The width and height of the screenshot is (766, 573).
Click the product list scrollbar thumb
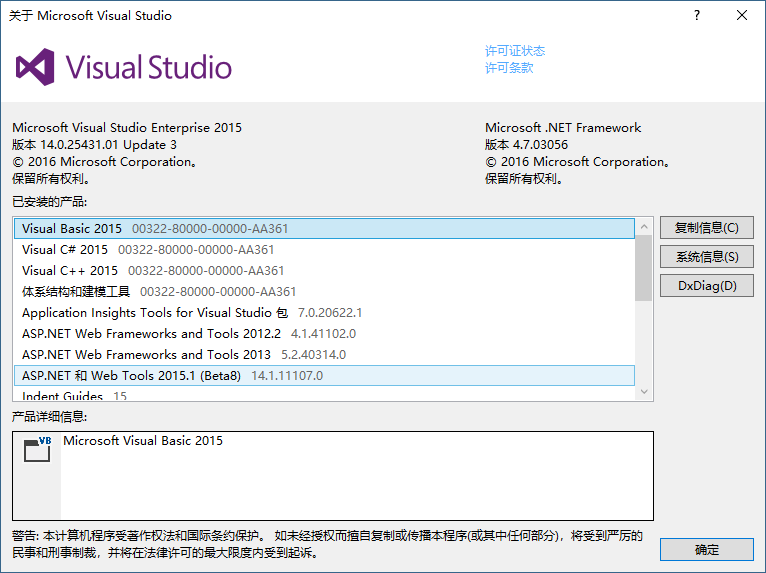[x=644, y=268]
